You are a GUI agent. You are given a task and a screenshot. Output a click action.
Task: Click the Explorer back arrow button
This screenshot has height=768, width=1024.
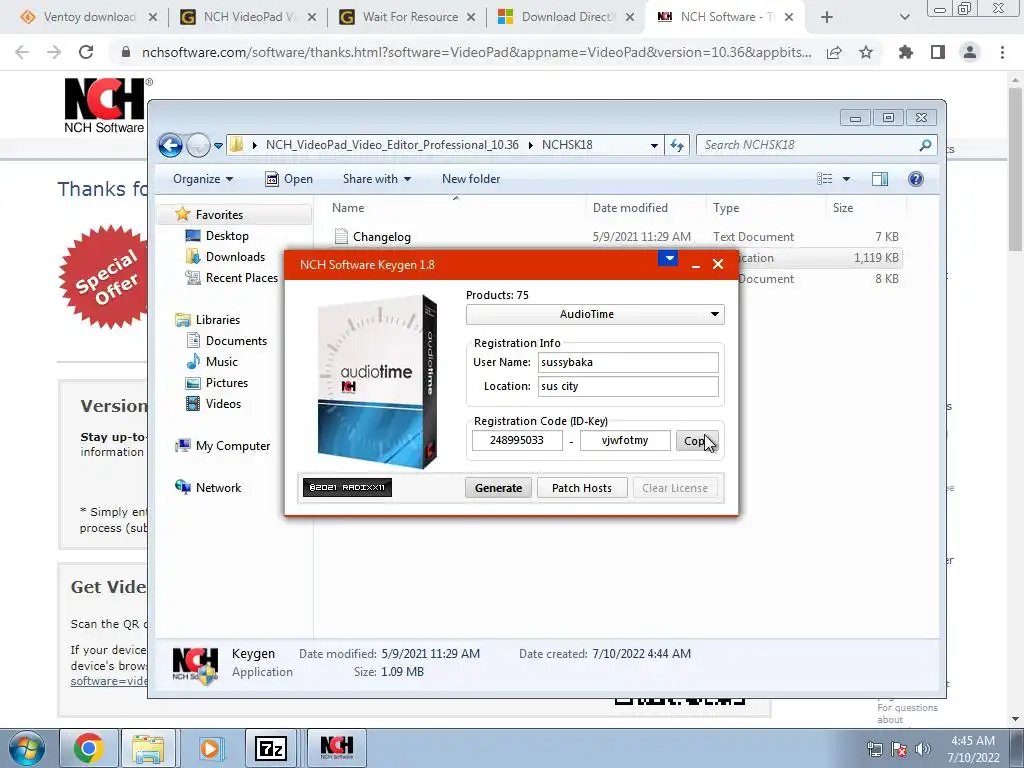pyautogui.click(x=170, y=145)
